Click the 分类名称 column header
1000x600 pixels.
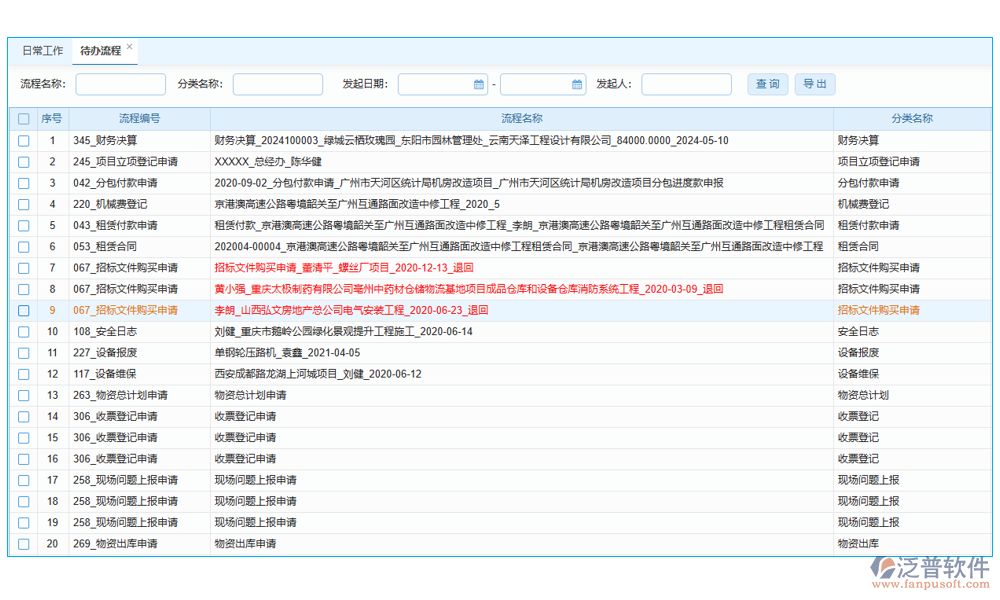(911, 119)
